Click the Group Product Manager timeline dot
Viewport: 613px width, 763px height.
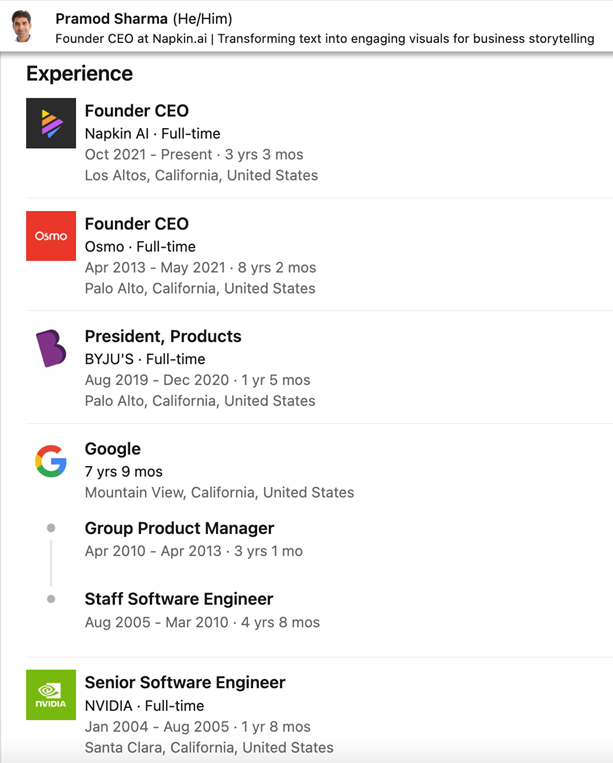(x=51, y=528)
